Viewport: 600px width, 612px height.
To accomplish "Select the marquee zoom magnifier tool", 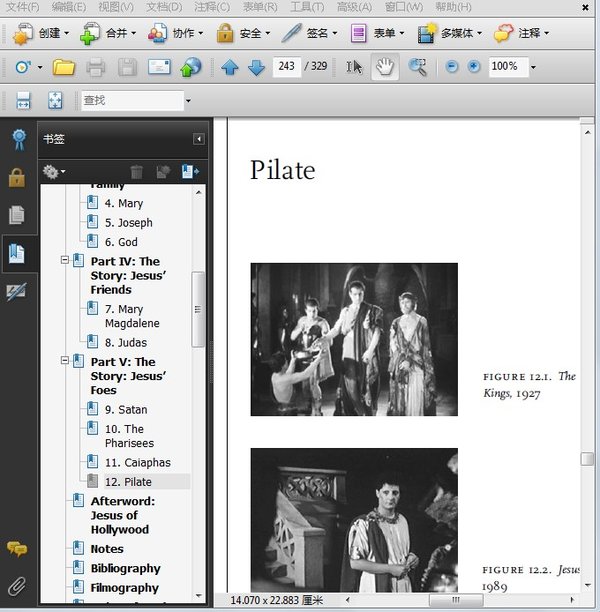I will click(417, 67).
